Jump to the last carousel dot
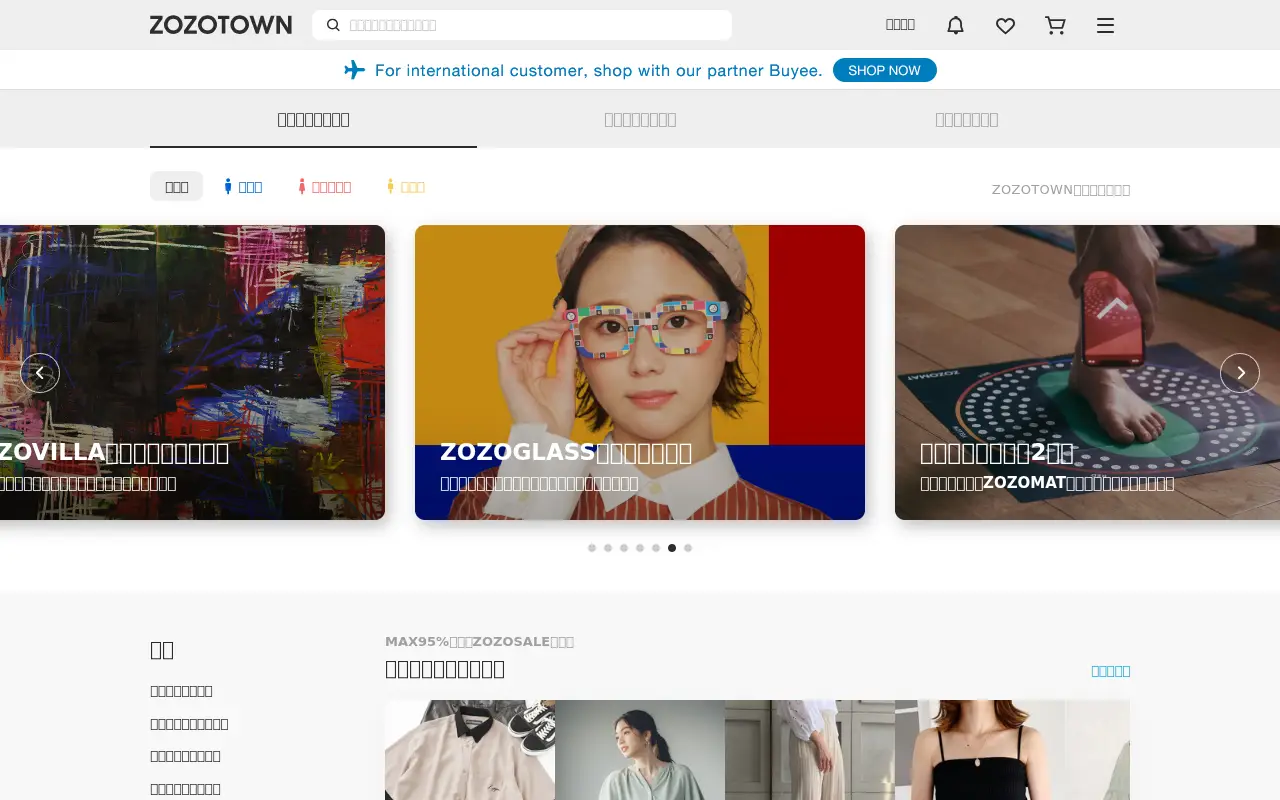Viewport: 1280px width, 800px height. pos(688,548)
